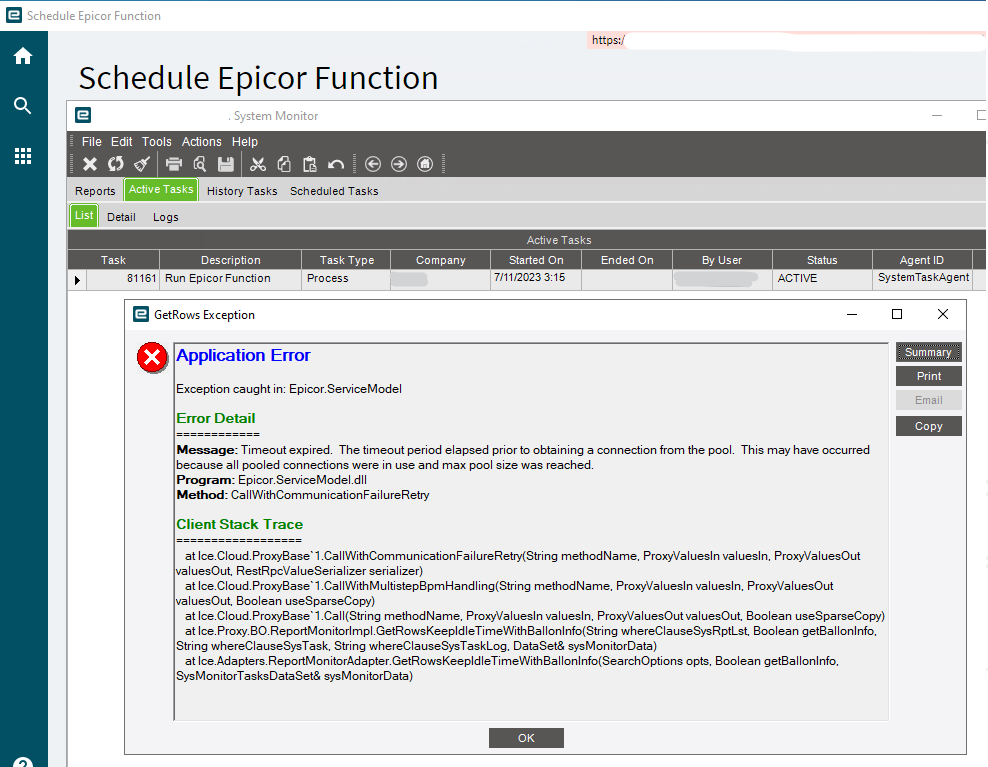Click the '7/11/2023 3:15' started on cell

click(x=536, y=278)
